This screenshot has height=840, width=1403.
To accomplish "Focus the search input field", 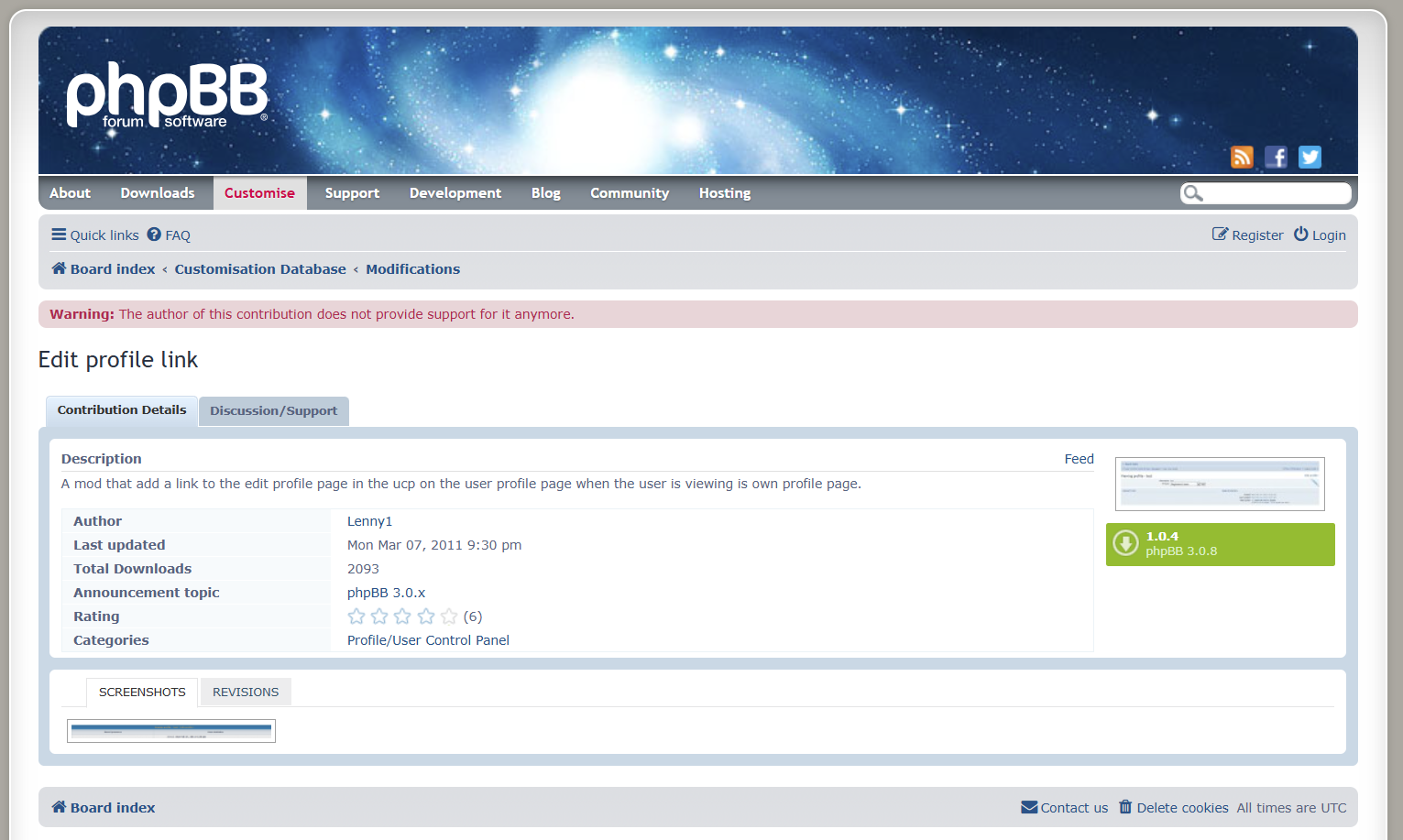I will (1276, 193).
